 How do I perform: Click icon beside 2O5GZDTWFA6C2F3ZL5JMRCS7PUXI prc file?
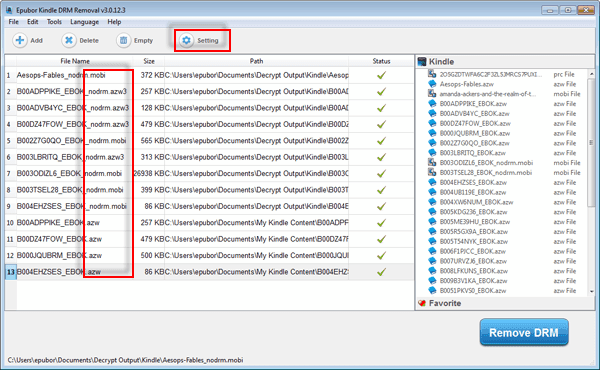[432, 74]
